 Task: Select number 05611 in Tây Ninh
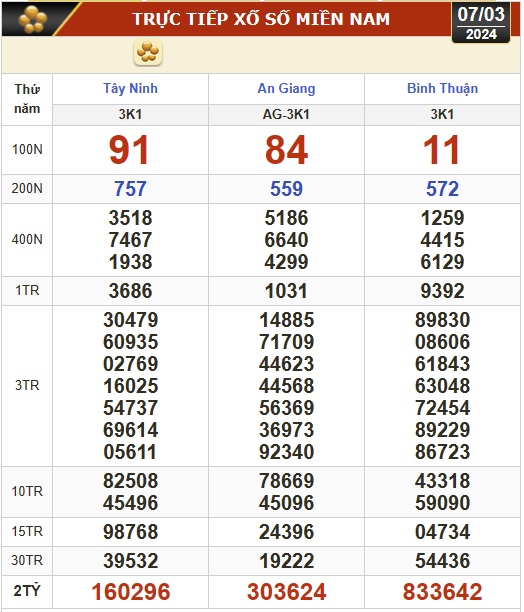click(130, 452)
